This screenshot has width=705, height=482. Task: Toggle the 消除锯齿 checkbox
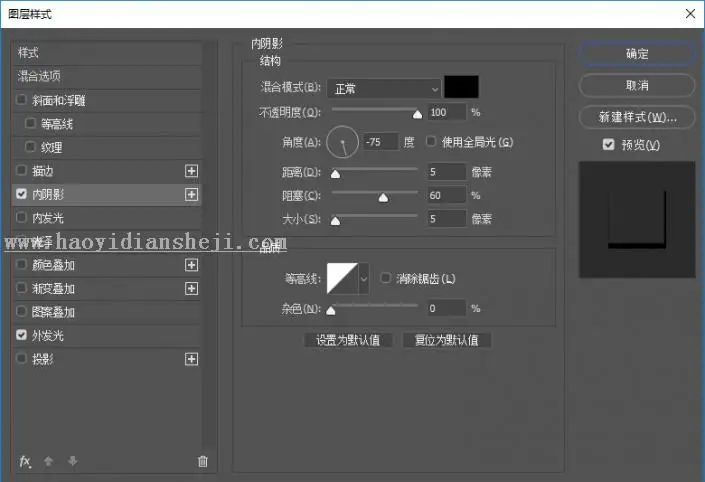(385, 278)
